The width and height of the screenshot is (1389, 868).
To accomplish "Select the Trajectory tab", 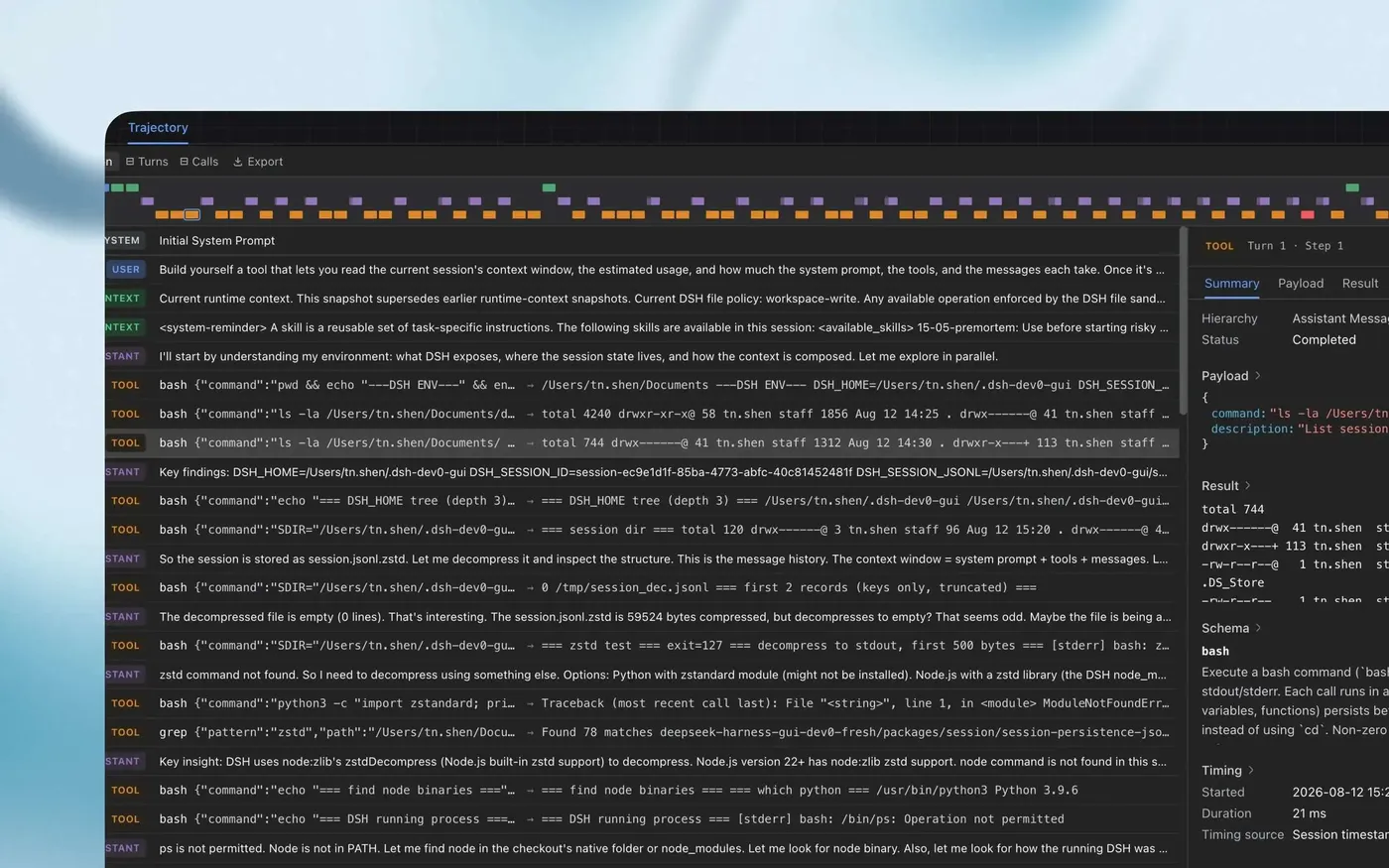I will tap(158, 127).
